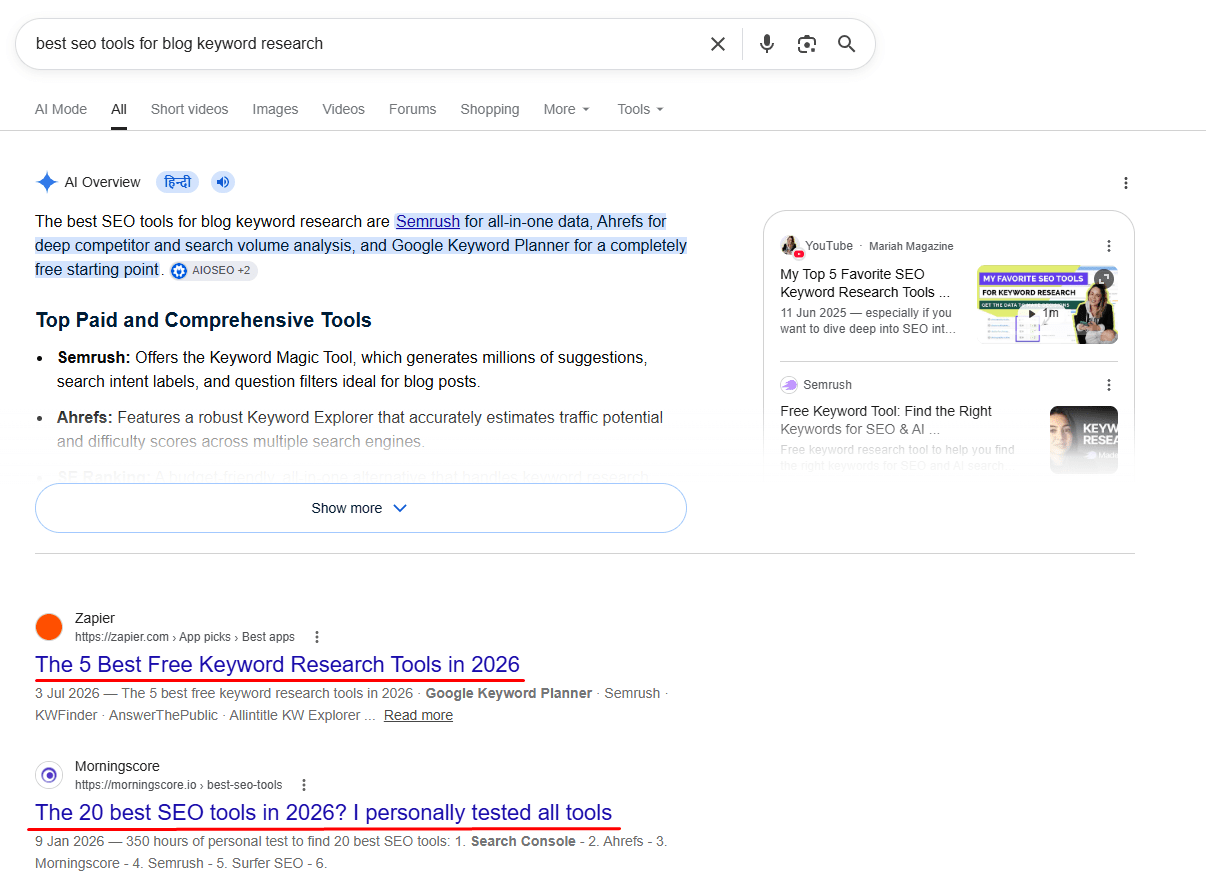Listen to AI Overview audio speaker icon
1206x885 pixels.
pyautogui.click(x=223, y=182)
